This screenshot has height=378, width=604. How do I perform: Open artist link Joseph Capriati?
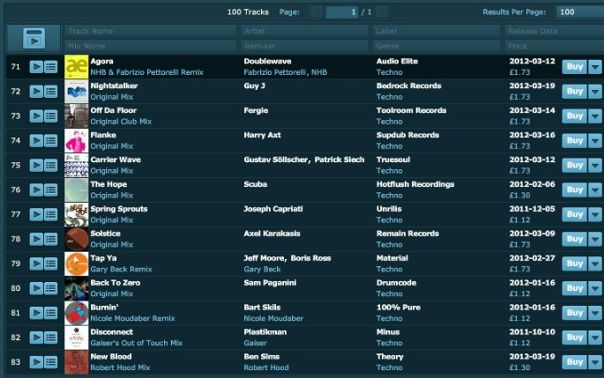(x=273, y=209)
